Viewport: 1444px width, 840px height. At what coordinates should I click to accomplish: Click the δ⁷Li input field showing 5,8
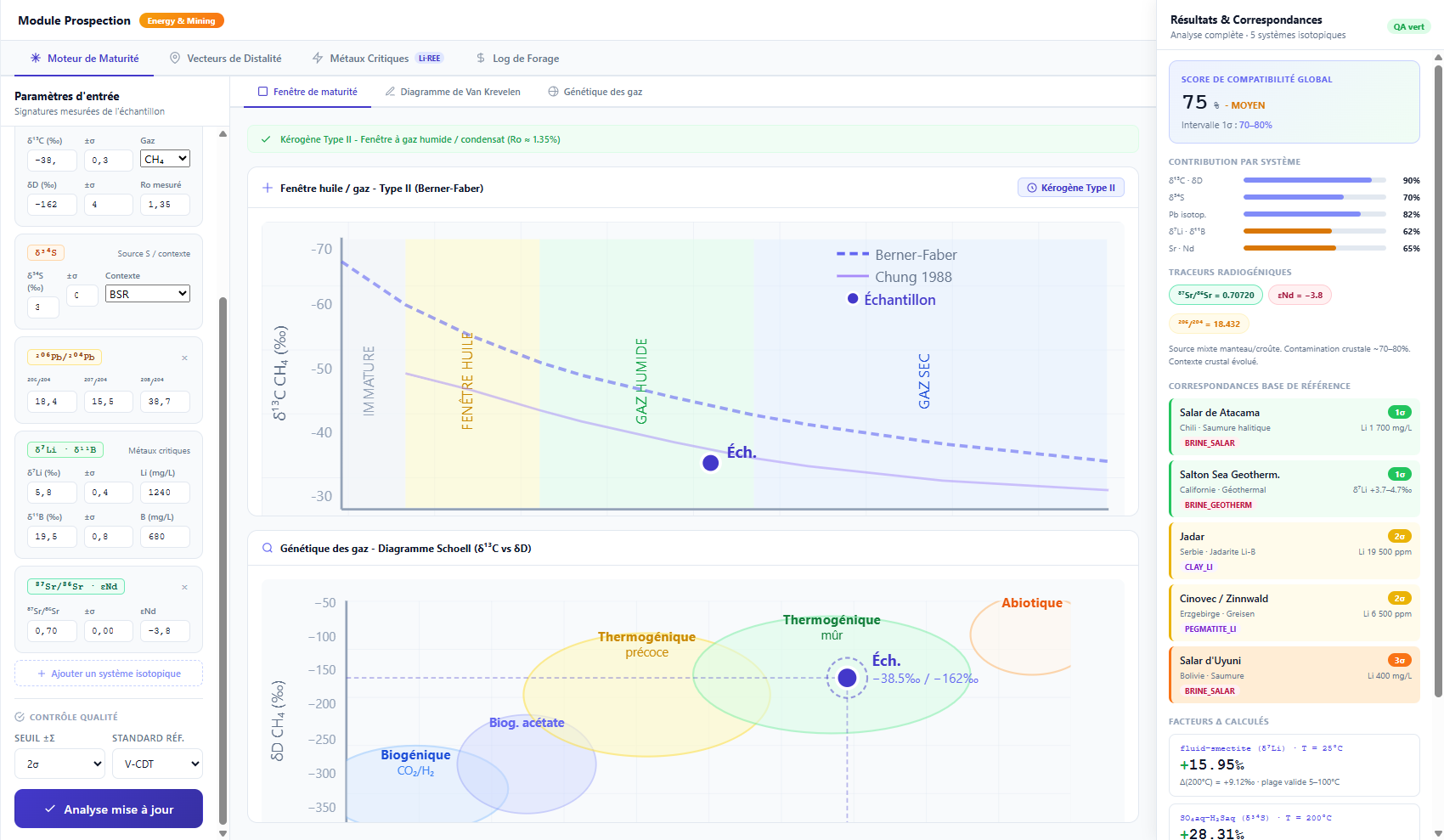(52, 492)
